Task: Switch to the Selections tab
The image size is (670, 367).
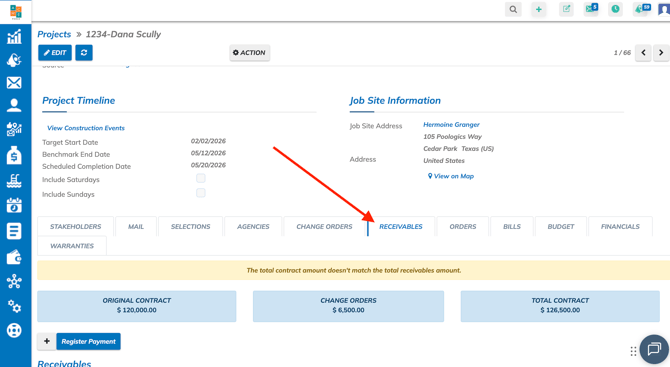Action: 191,226
